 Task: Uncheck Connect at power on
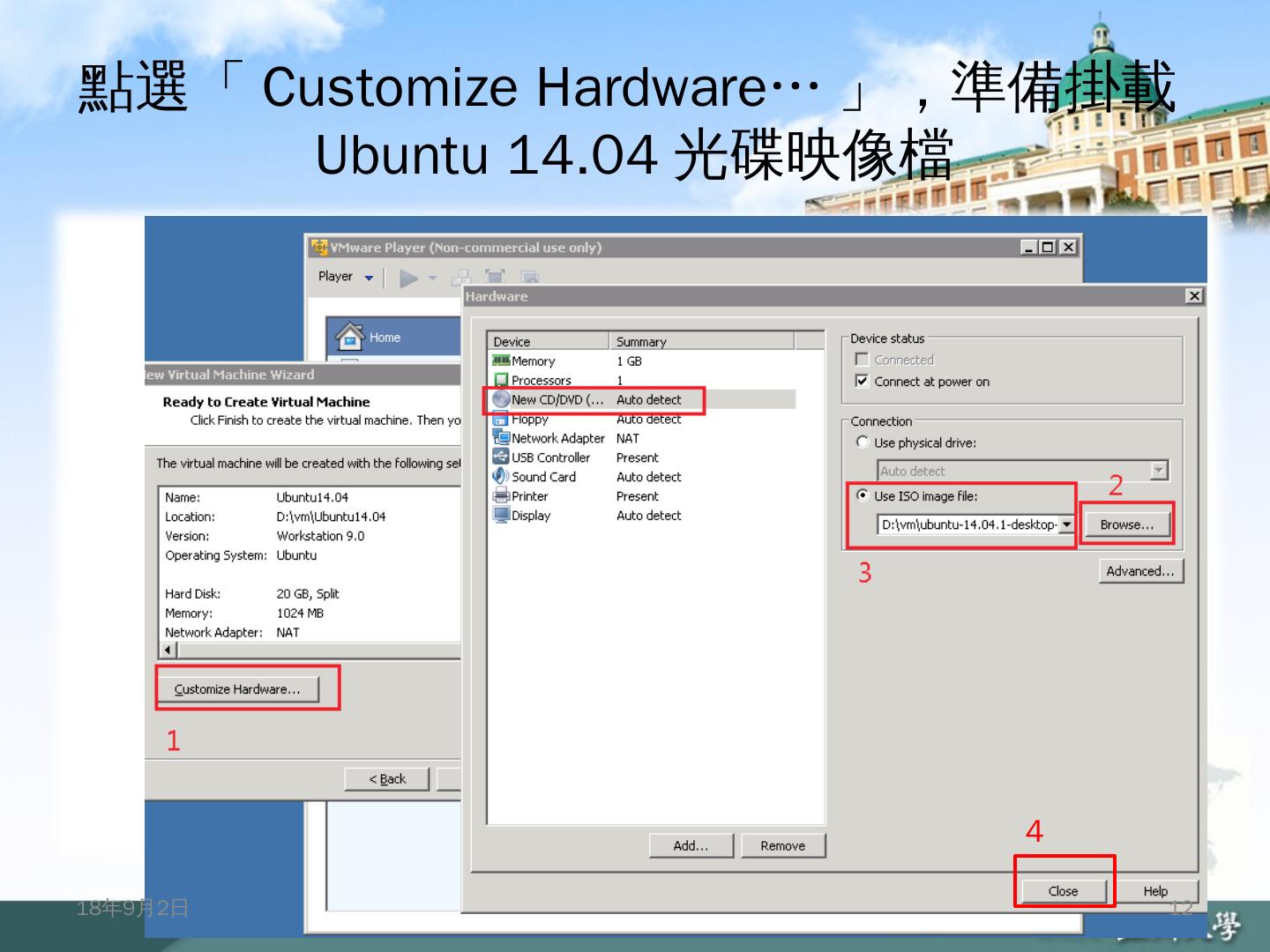point(862,381)
